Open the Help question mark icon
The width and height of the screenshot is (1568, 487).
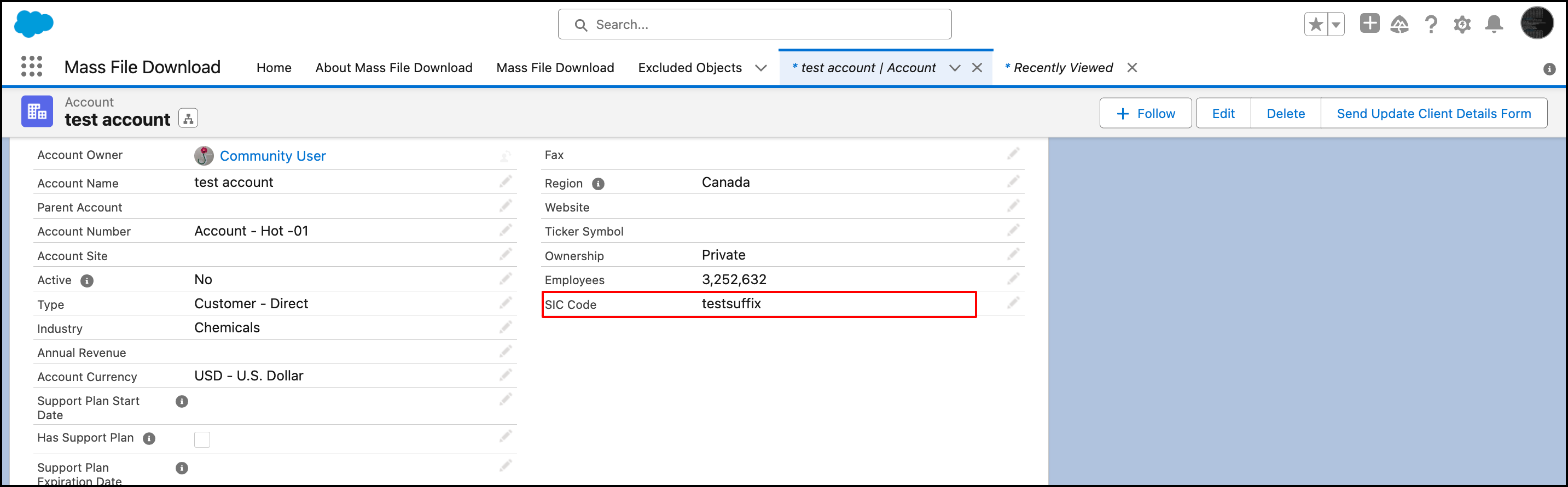point(1431,24)
